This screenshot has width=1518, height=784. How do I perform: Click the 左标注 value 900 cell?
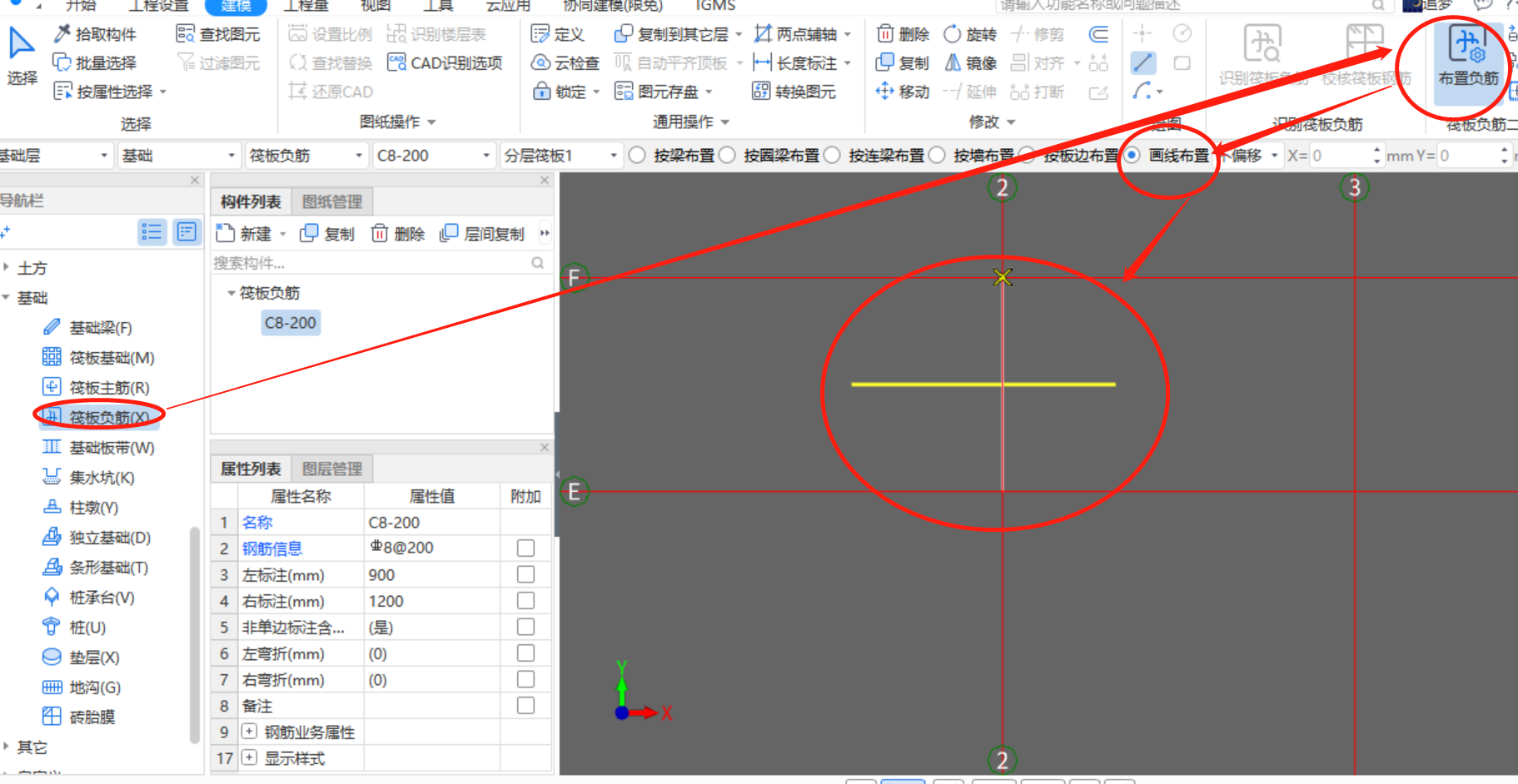tap(431, 575)
